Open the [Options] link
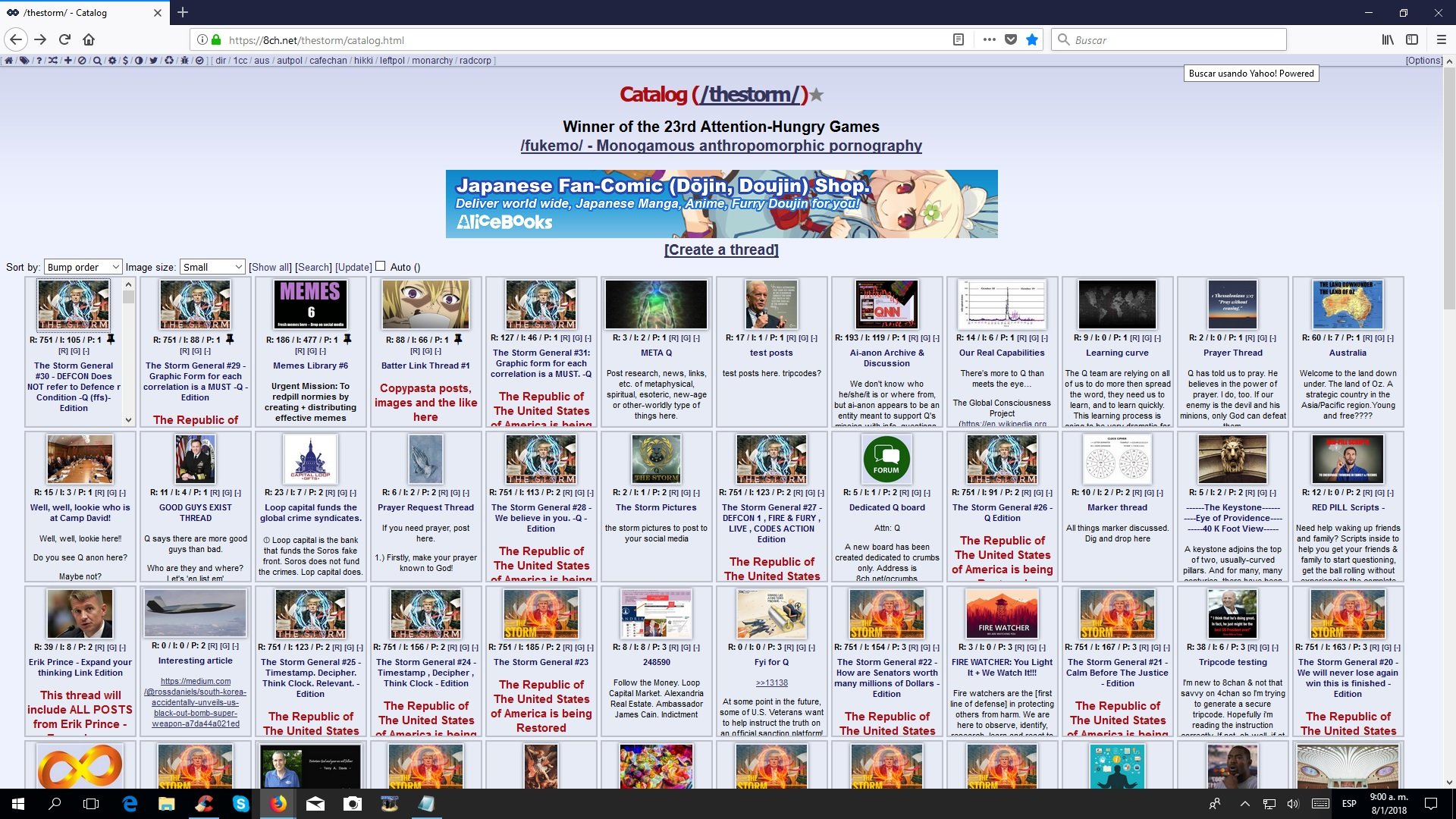Screen dimensions: 1456x819 tap(1424, 61)
